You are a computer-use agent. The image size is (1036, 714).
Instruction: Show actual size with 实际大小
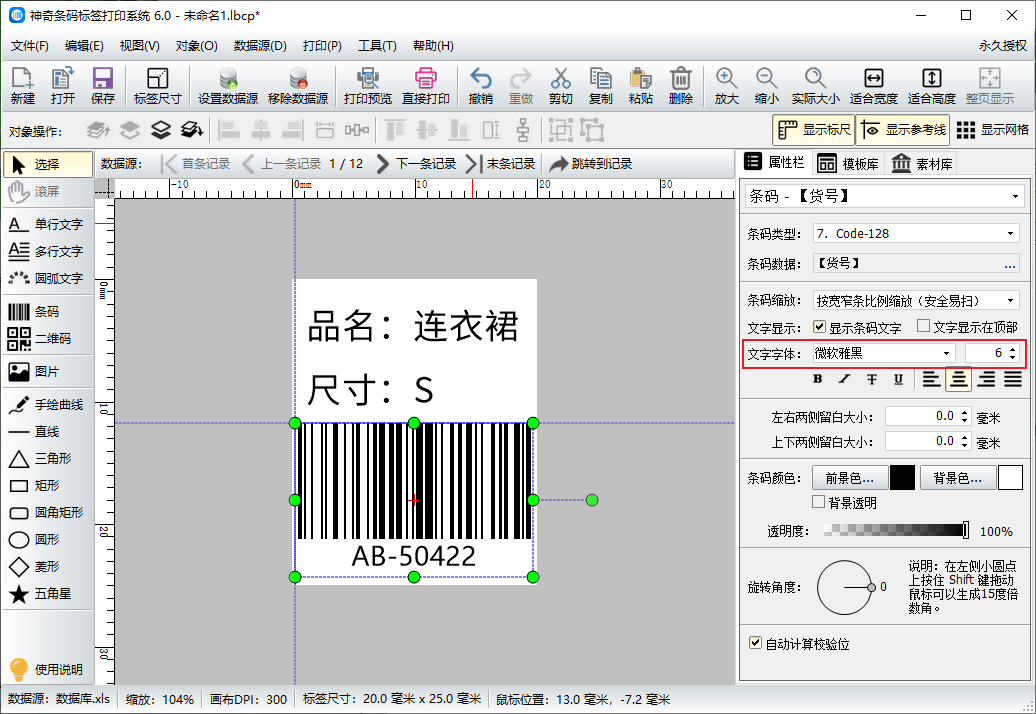816,86
